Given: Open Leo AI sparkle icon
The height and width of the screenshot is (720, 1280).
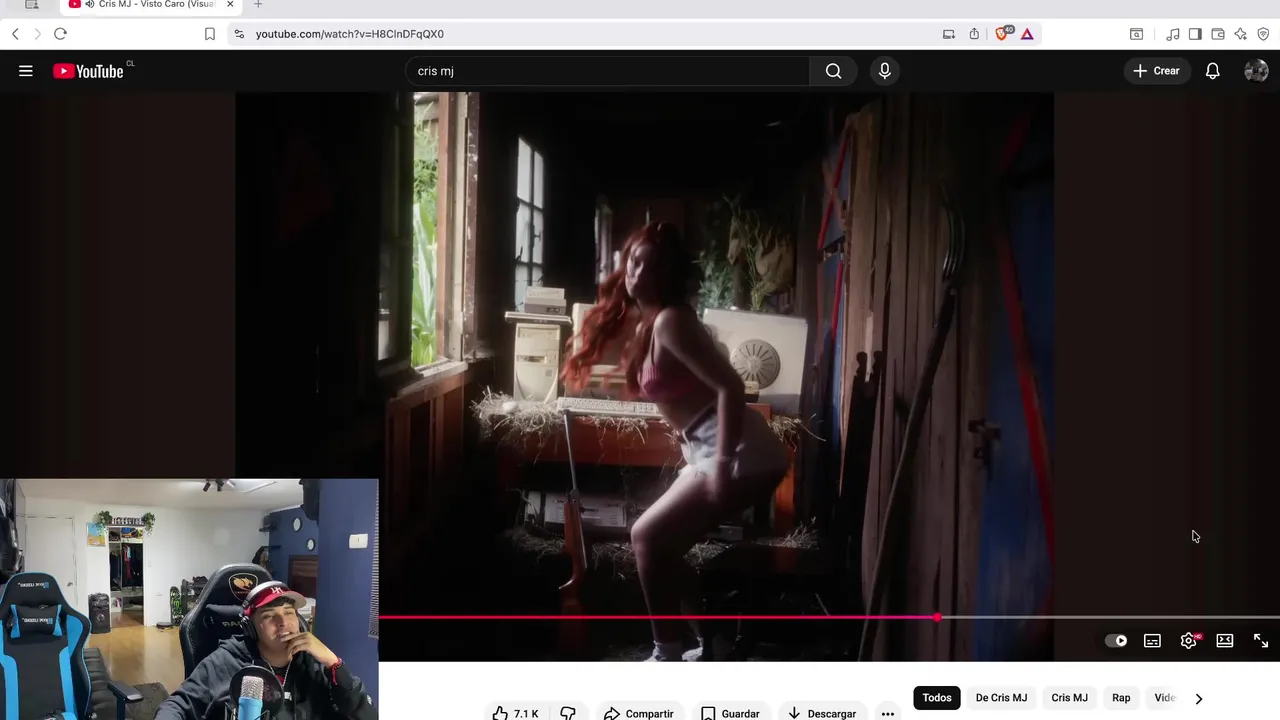Looking at the screenshot, I should [1240, 34].
